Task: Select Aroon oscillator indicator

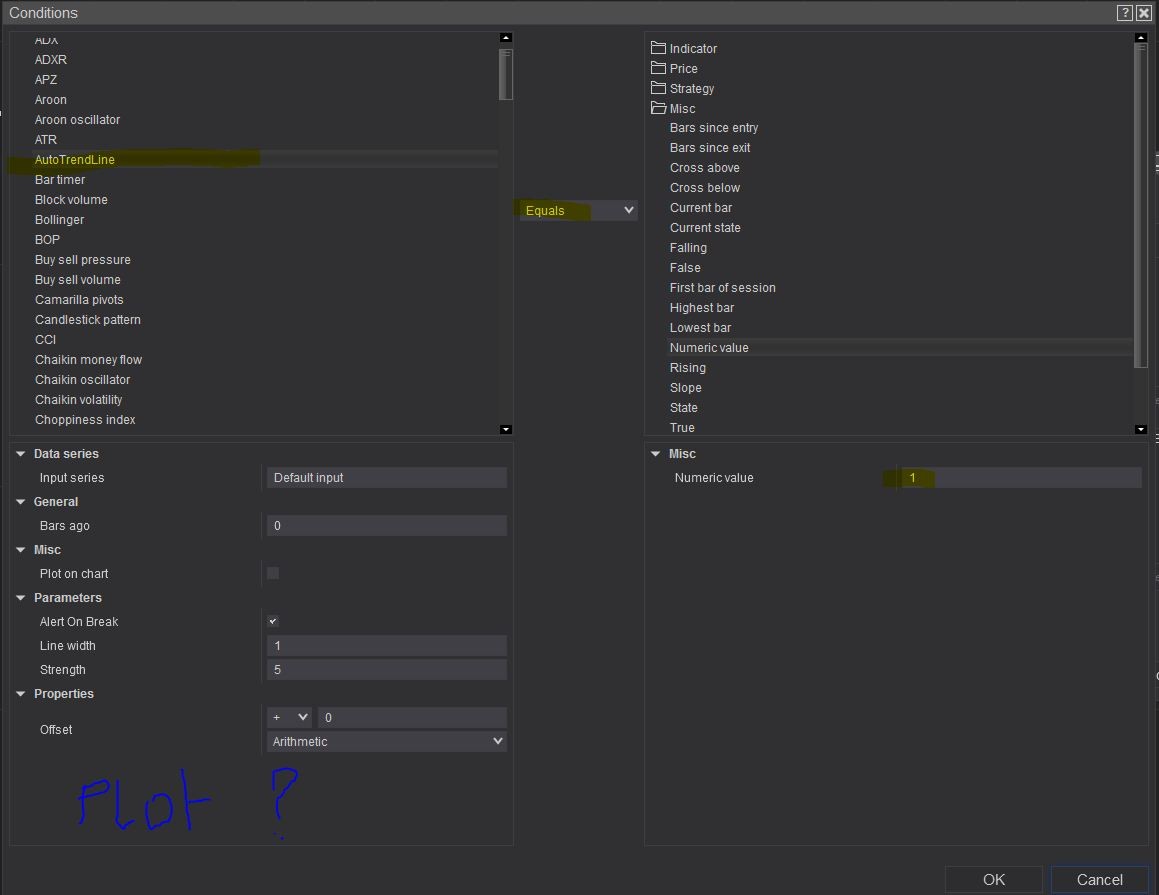Action: click(77, 120)
